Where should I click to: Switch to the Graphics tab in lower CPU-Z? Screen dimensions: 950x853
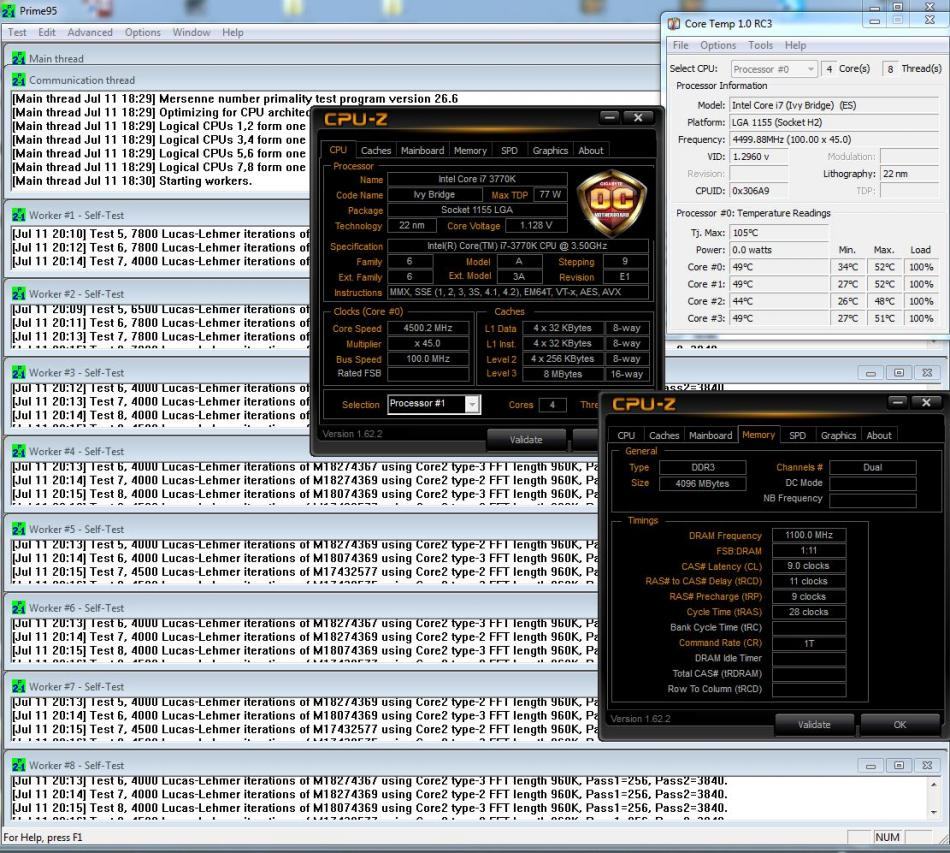[839, 436]
